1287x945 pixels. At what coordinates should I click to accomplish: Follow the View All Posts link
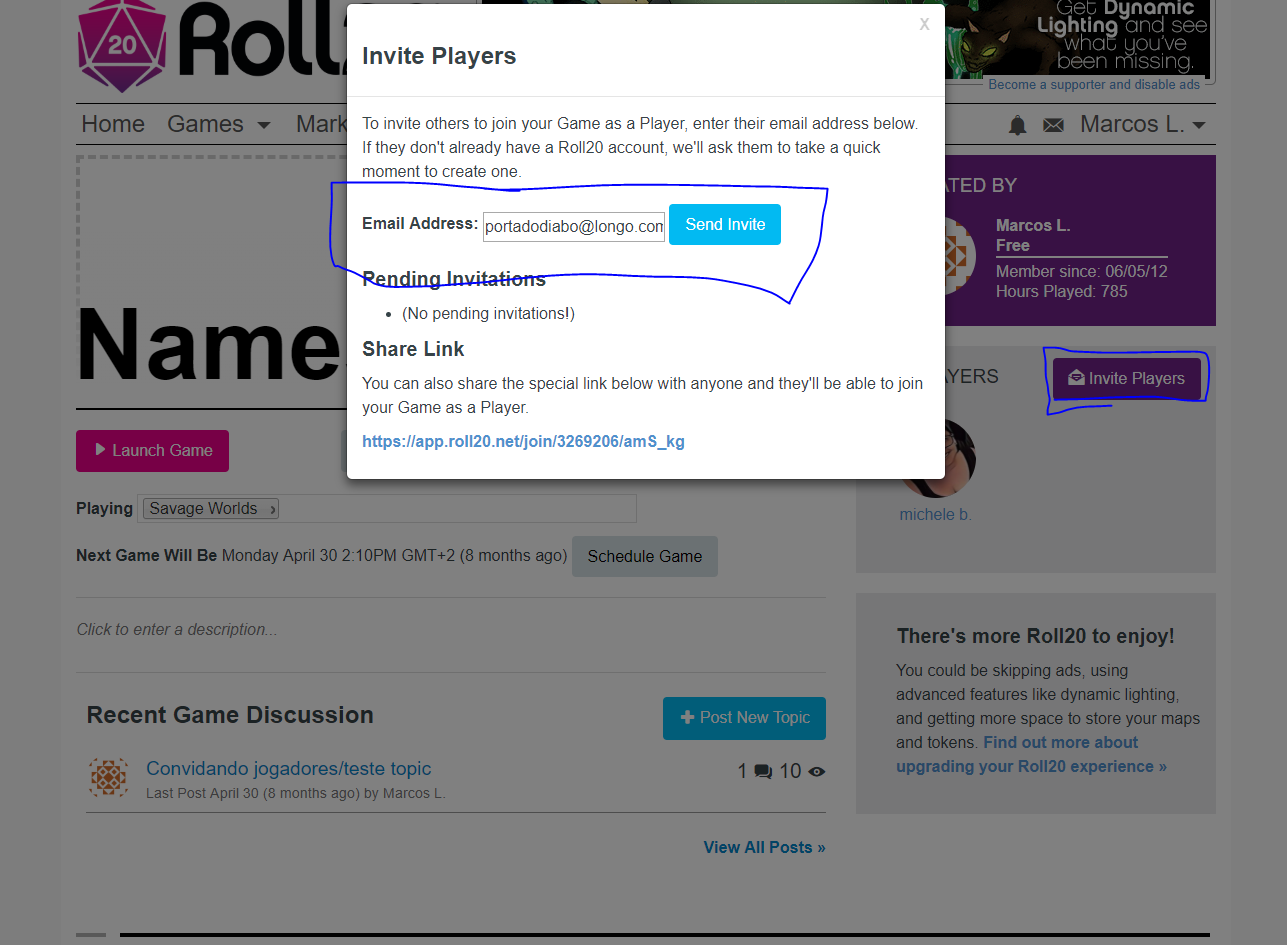pos(765,847)
